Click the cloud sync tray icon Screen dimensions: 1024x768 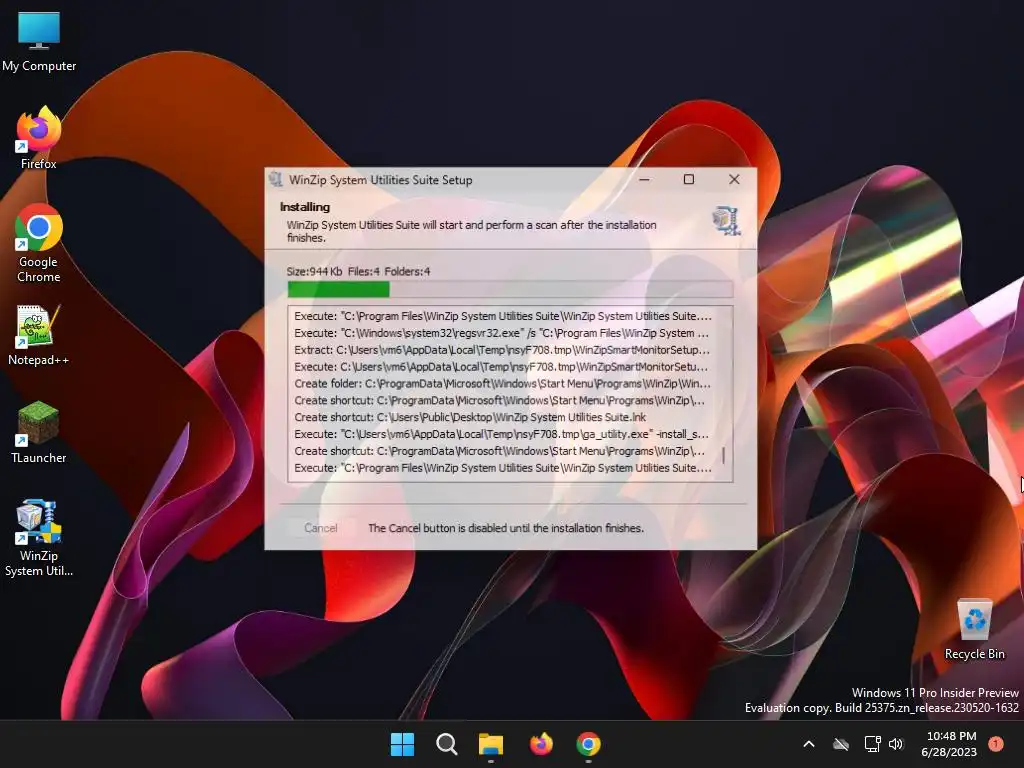coord(841,744)
